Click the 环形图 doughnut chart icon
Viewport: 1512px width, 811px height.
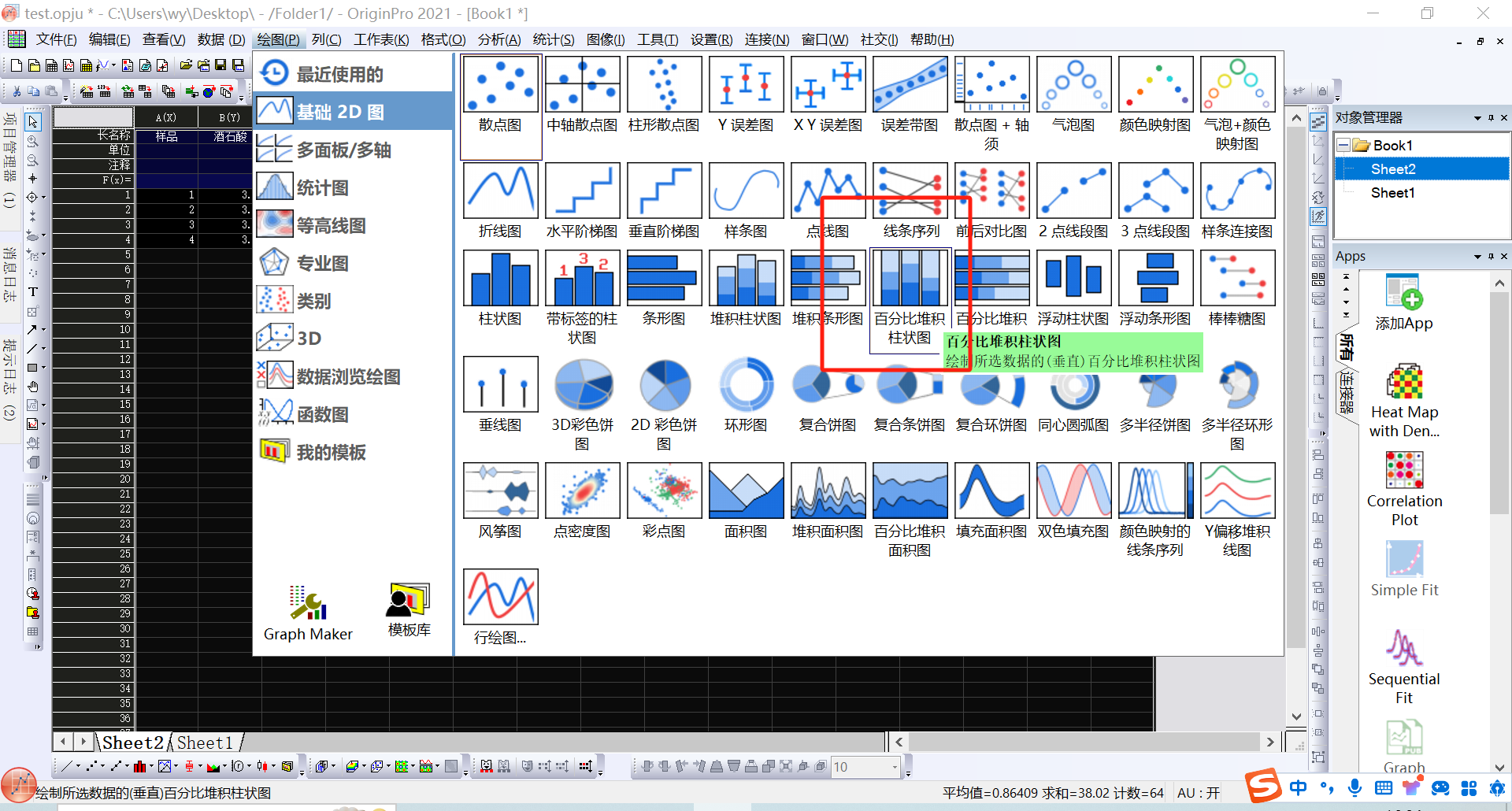tap(746, 385)
